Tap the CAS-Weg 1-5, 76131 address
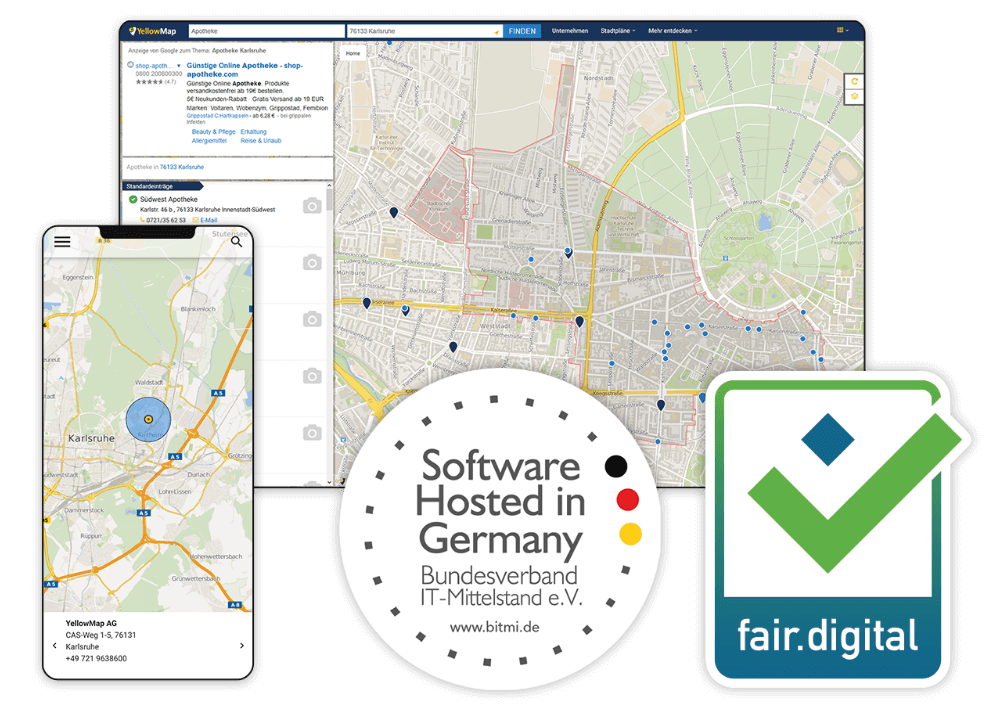1000x716 pixels. click(x=101, y=634)
